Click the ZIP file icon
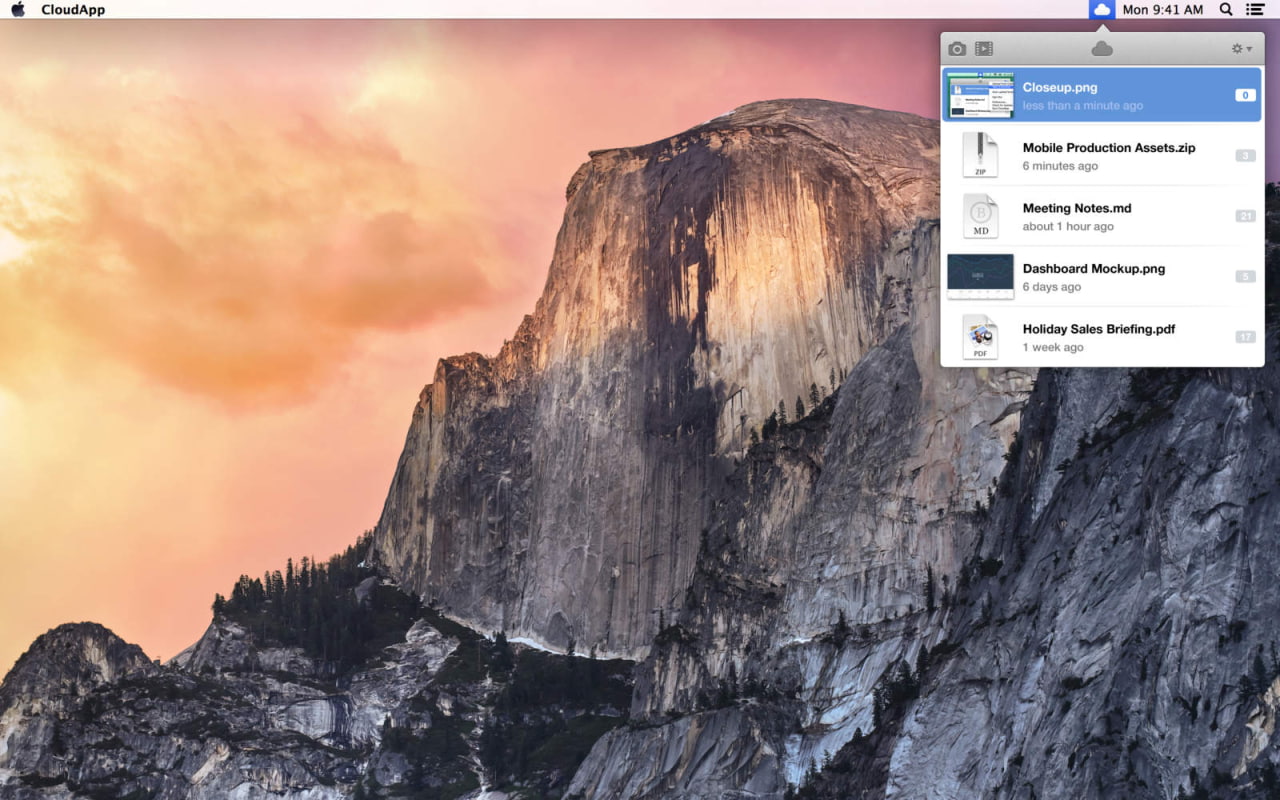The width and height of the screenshot is (1280, 800). (980, 155)
